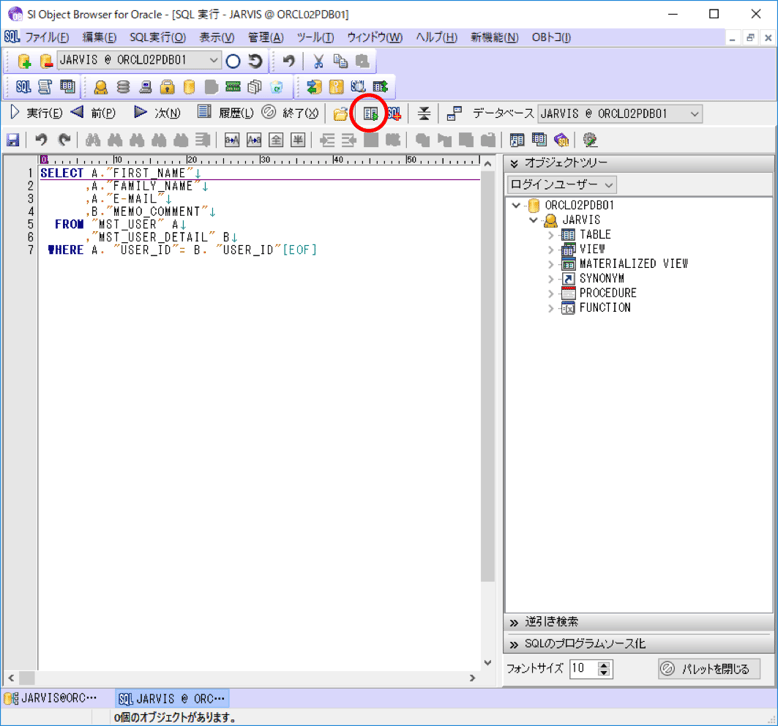The width and height of the screenshot is (778, 726).
Task: Click the new connection database icon
Action: tap(24, 61)
